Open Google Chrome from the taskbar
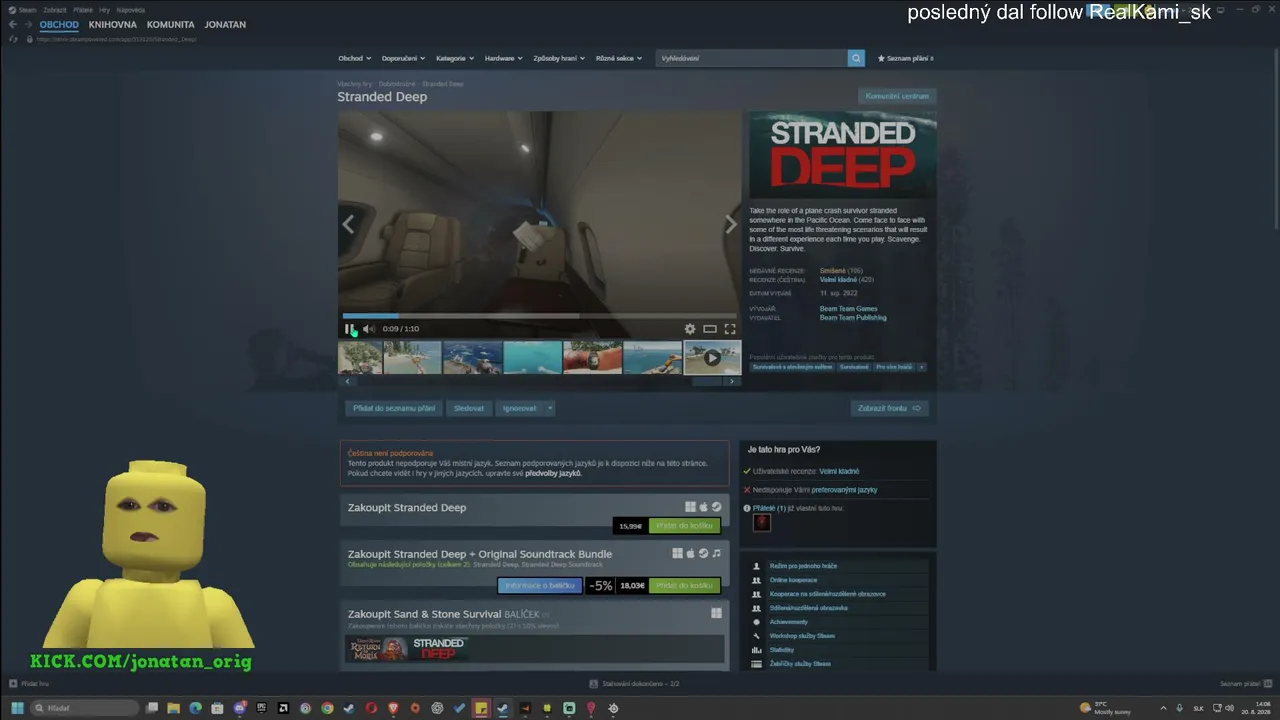Screen dimensions: 1280x720 327,708
